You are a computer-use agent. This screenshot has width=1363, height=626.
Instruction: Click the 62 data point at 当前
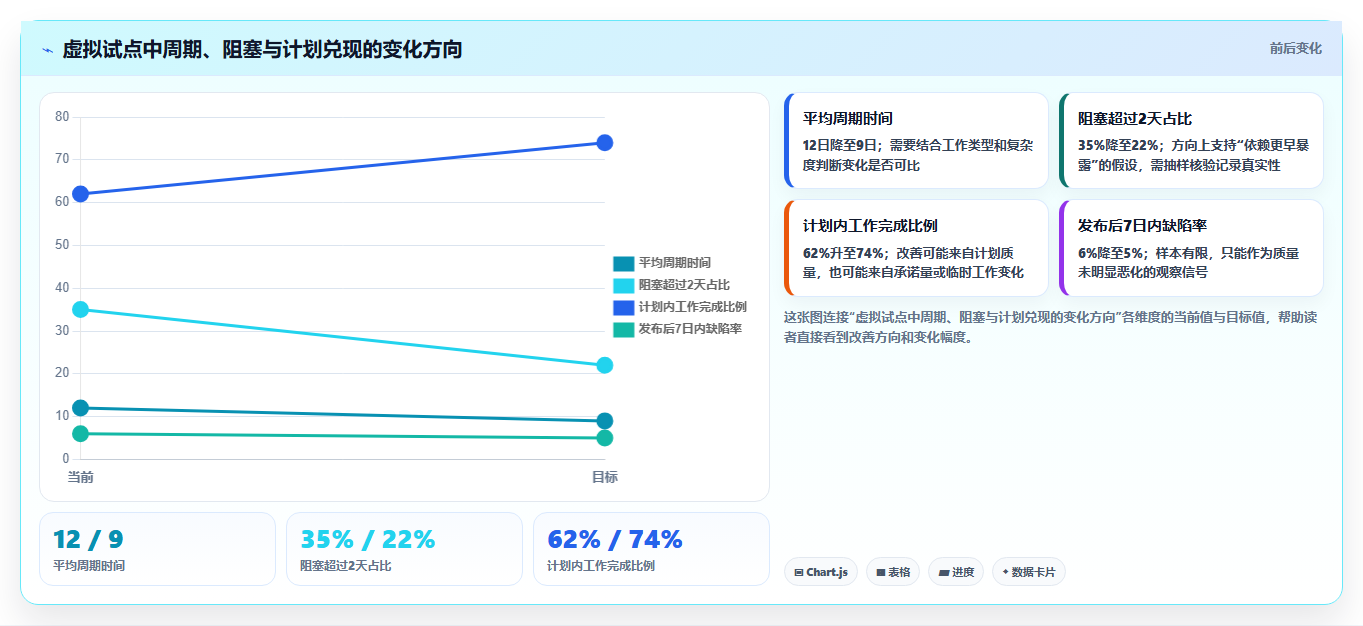[x=80, y=194]
